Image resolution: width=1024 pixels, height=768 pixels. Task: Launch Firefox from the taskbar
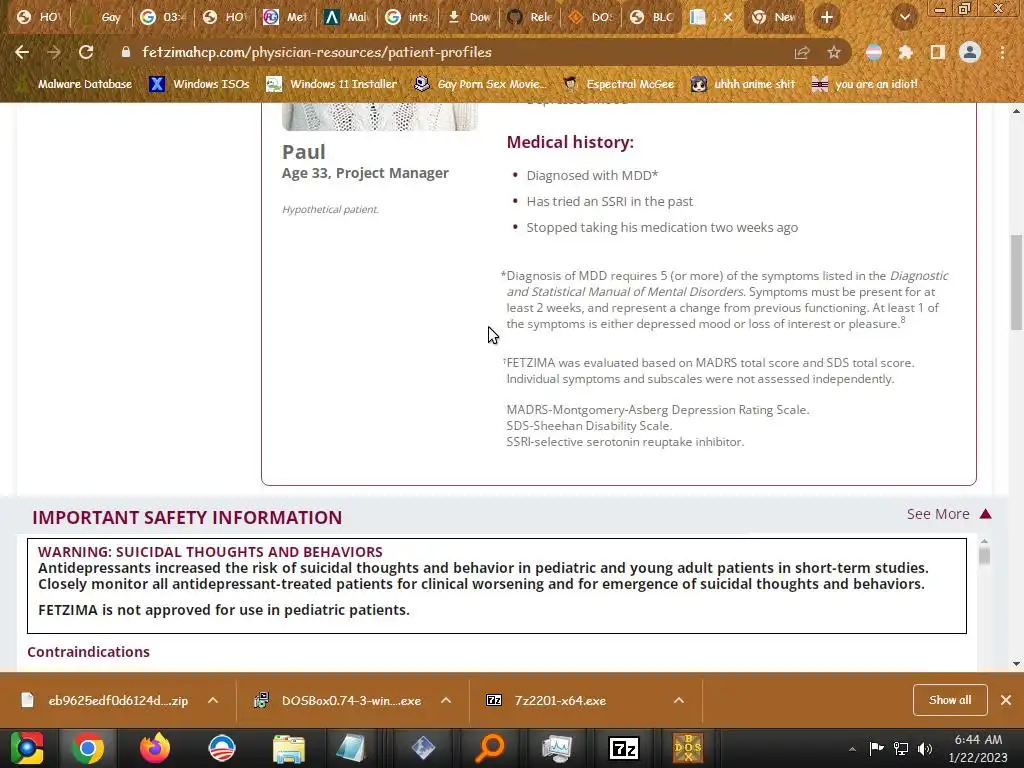(x=155, y=748)
